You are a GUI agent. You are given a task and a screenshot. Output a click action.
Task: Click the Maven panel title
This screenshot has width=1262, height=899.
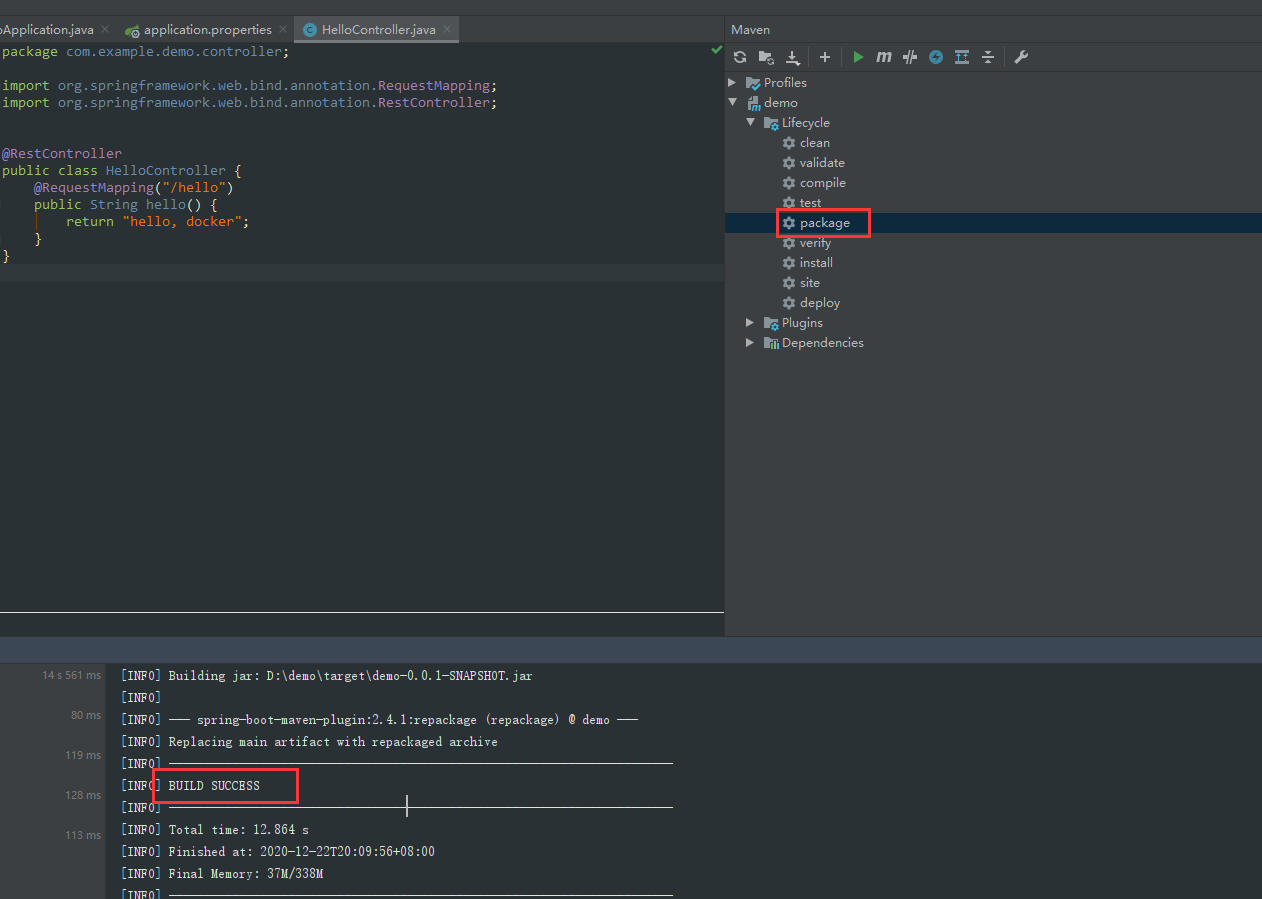tap(750, 30)
